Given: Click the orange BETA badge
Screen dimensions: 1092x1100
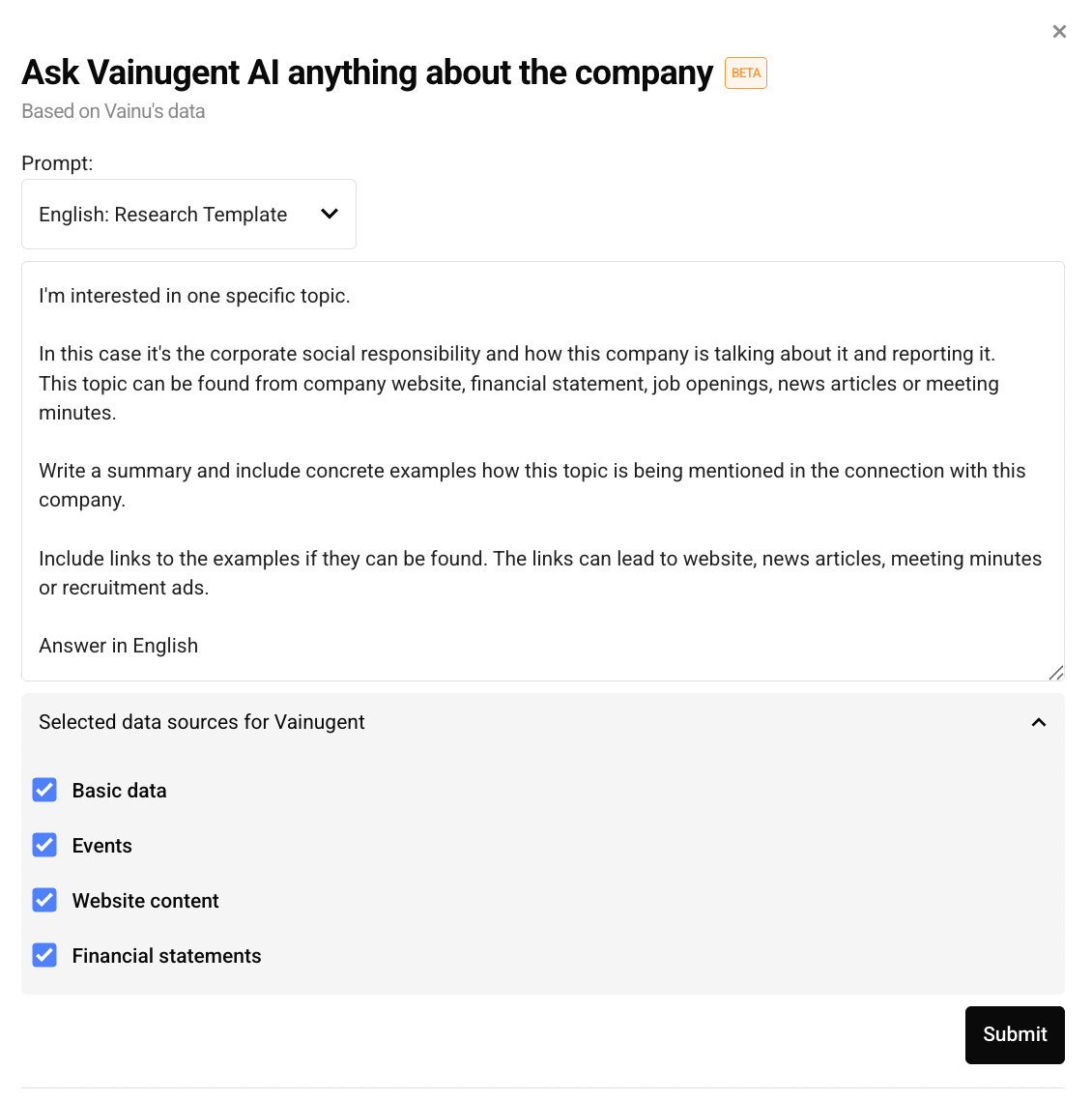Looking at the screenshot, I should tap(746, 73).
